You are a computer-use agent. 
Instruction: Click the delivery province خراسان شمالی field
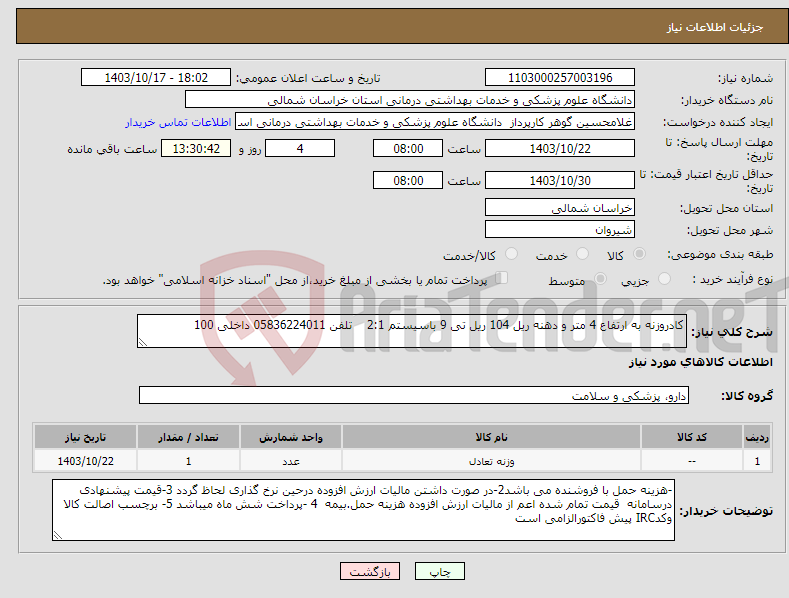560,207
